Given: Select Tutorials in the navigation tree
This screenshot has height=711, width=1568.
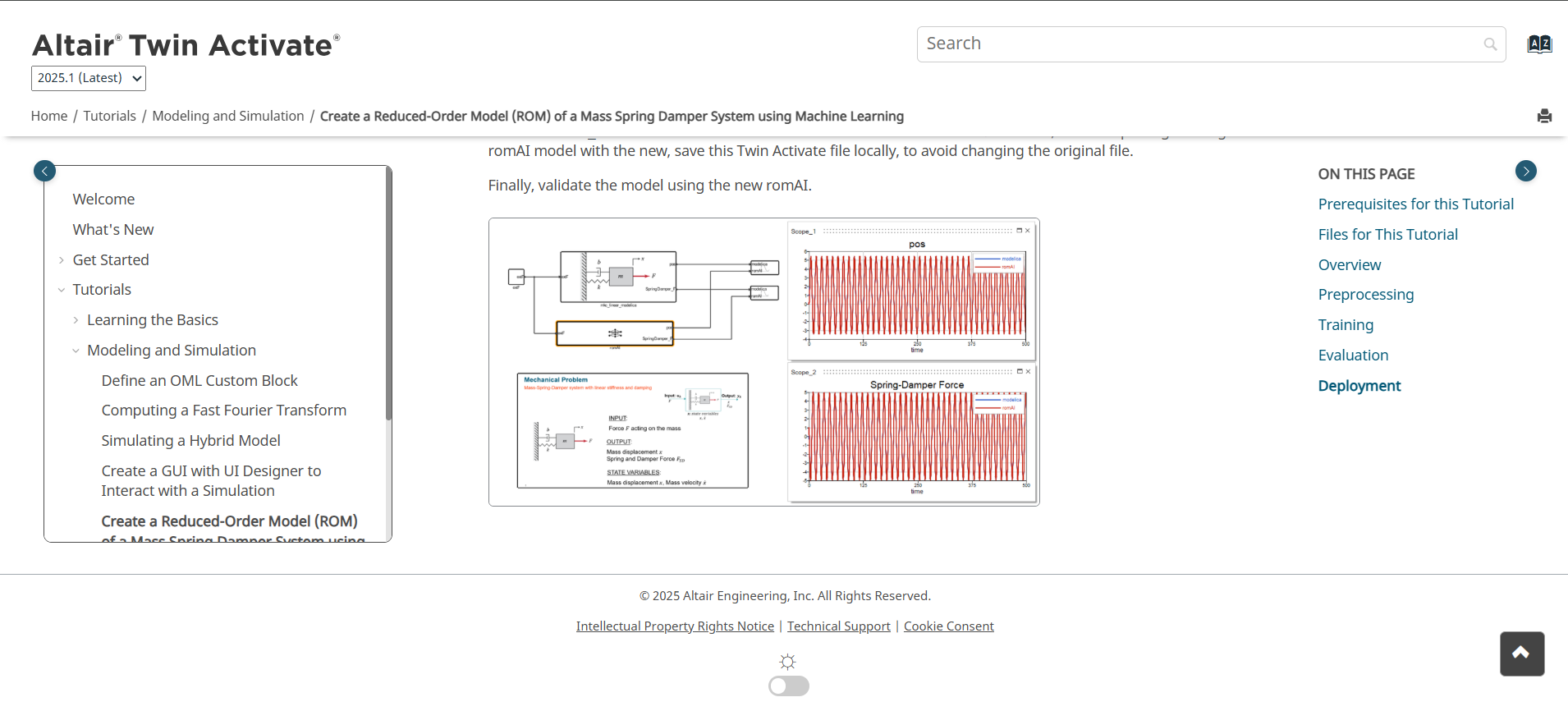Looking at the screenshot, I should [x=102, y=290].
